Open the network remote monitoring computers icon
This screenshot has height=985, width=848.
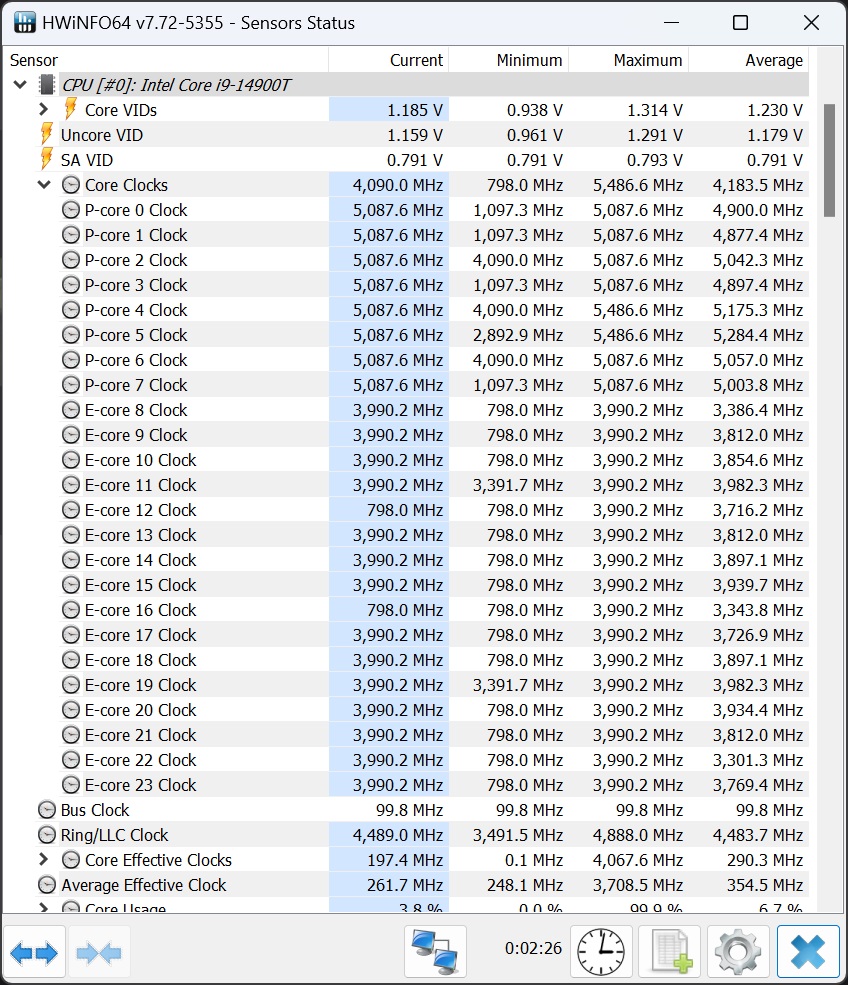pyautogui.click(x=435, y=952)
